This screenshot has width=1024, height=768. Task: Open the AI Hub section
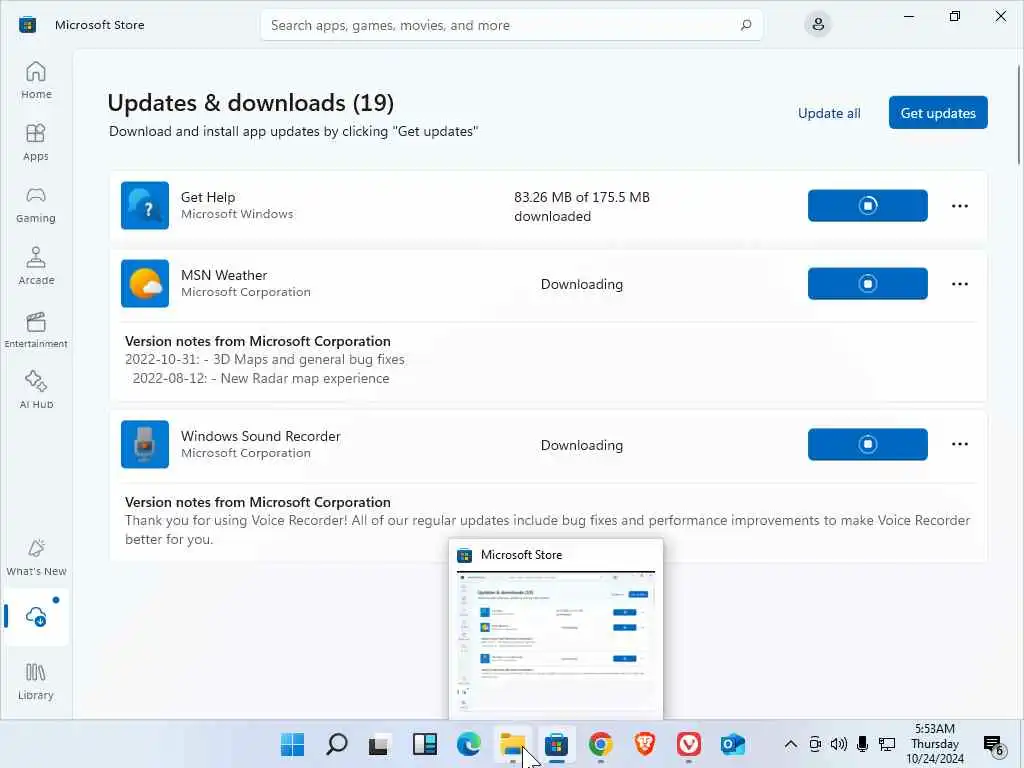36,390
